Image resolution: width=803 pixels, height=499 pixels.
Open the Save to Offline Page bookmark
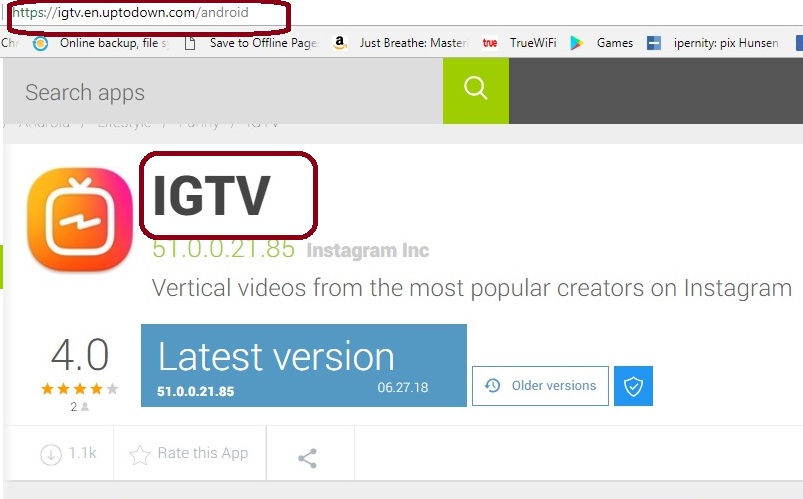(251, 43)
